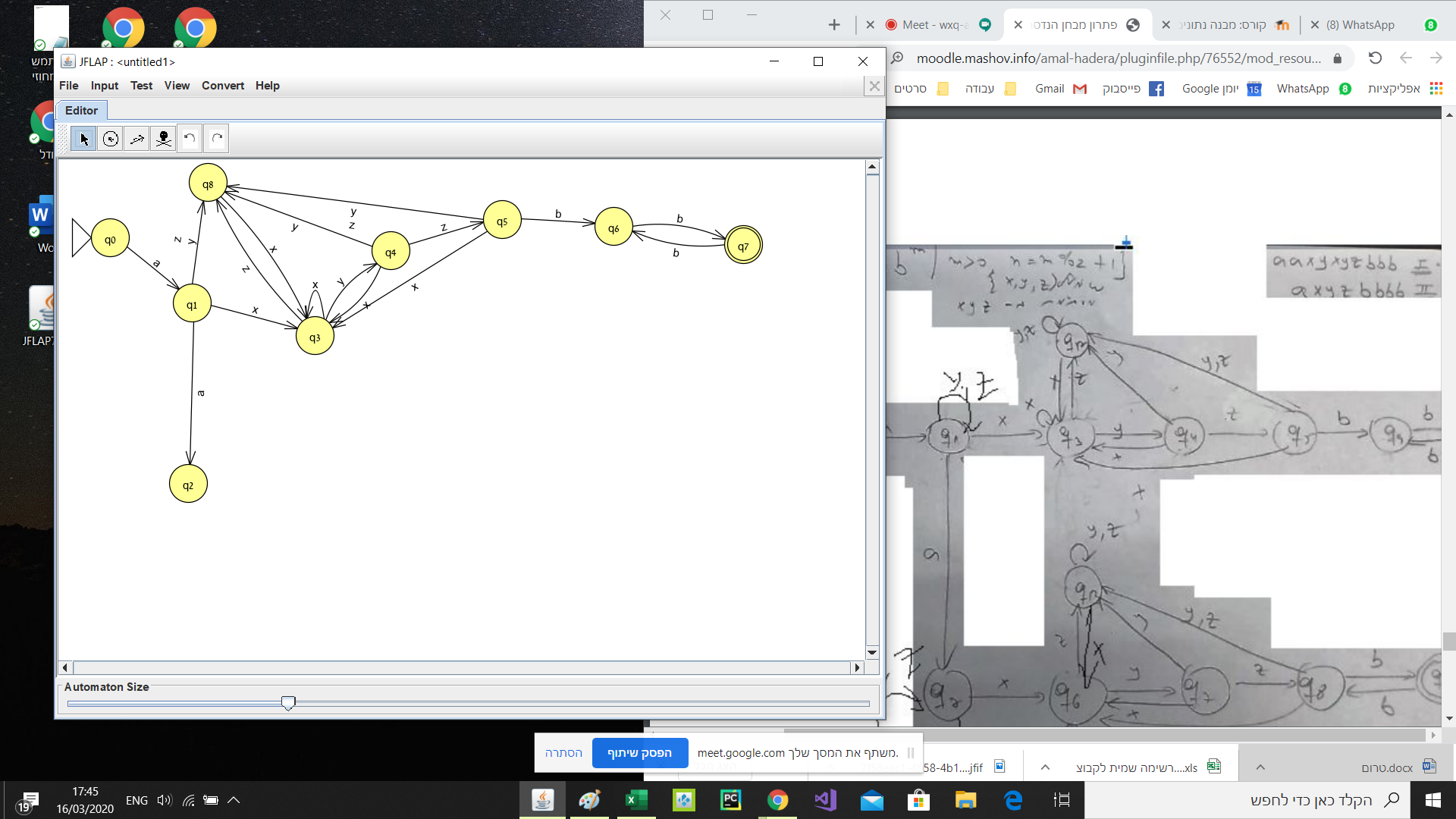Click state q3 on the canvas
The width and height of the screenshot is (1456, 819).
click(x=315, y=337)
